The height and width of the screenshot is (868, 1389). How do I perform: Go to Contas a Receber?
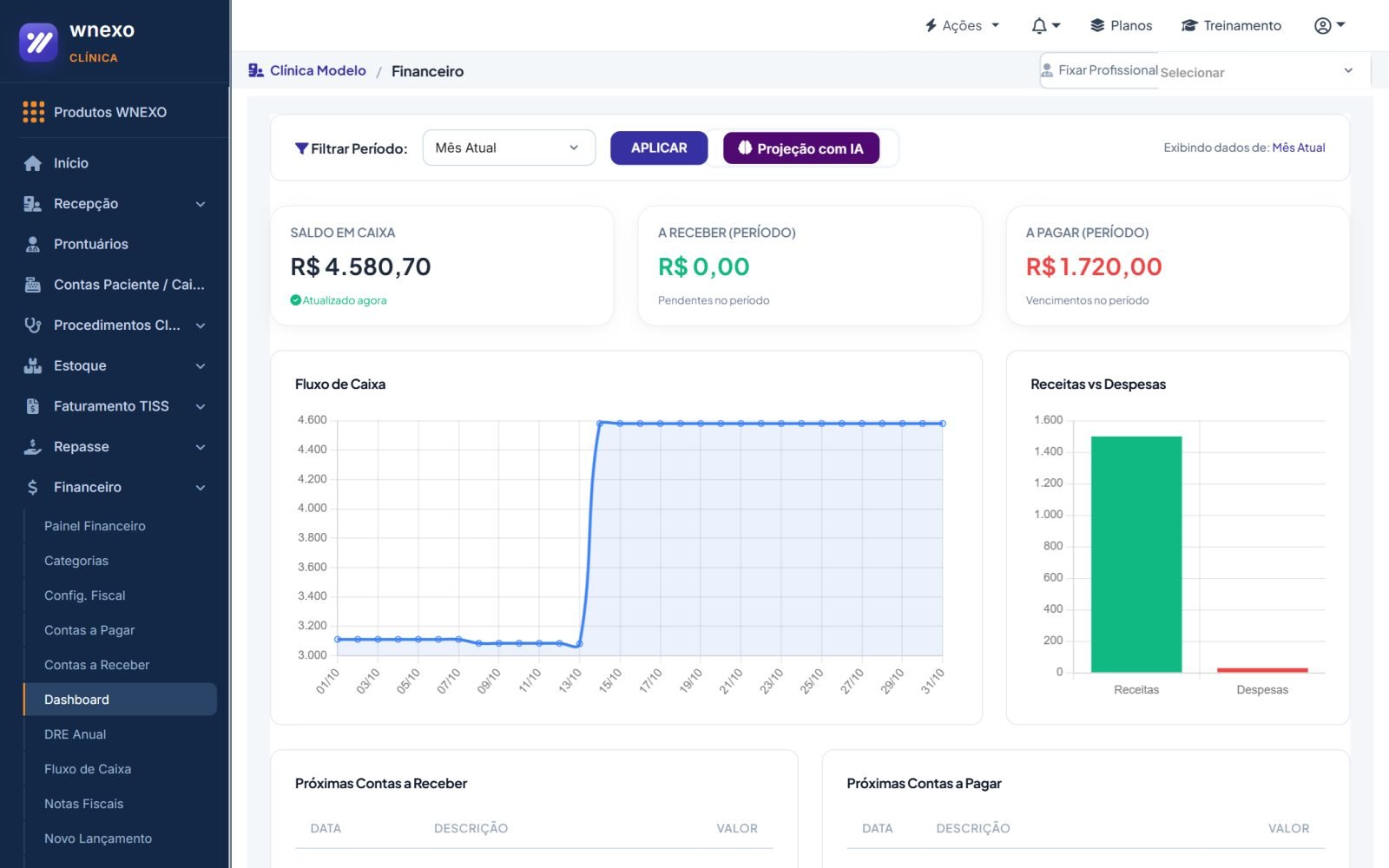[x=97, y=665]
